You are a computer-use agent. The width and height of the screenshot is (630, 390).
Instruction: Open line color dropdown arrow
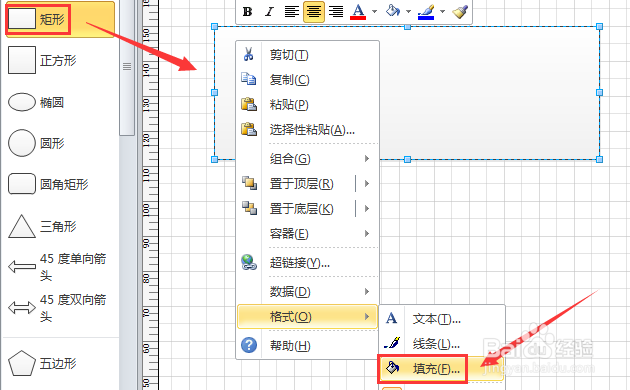(442, 12)
